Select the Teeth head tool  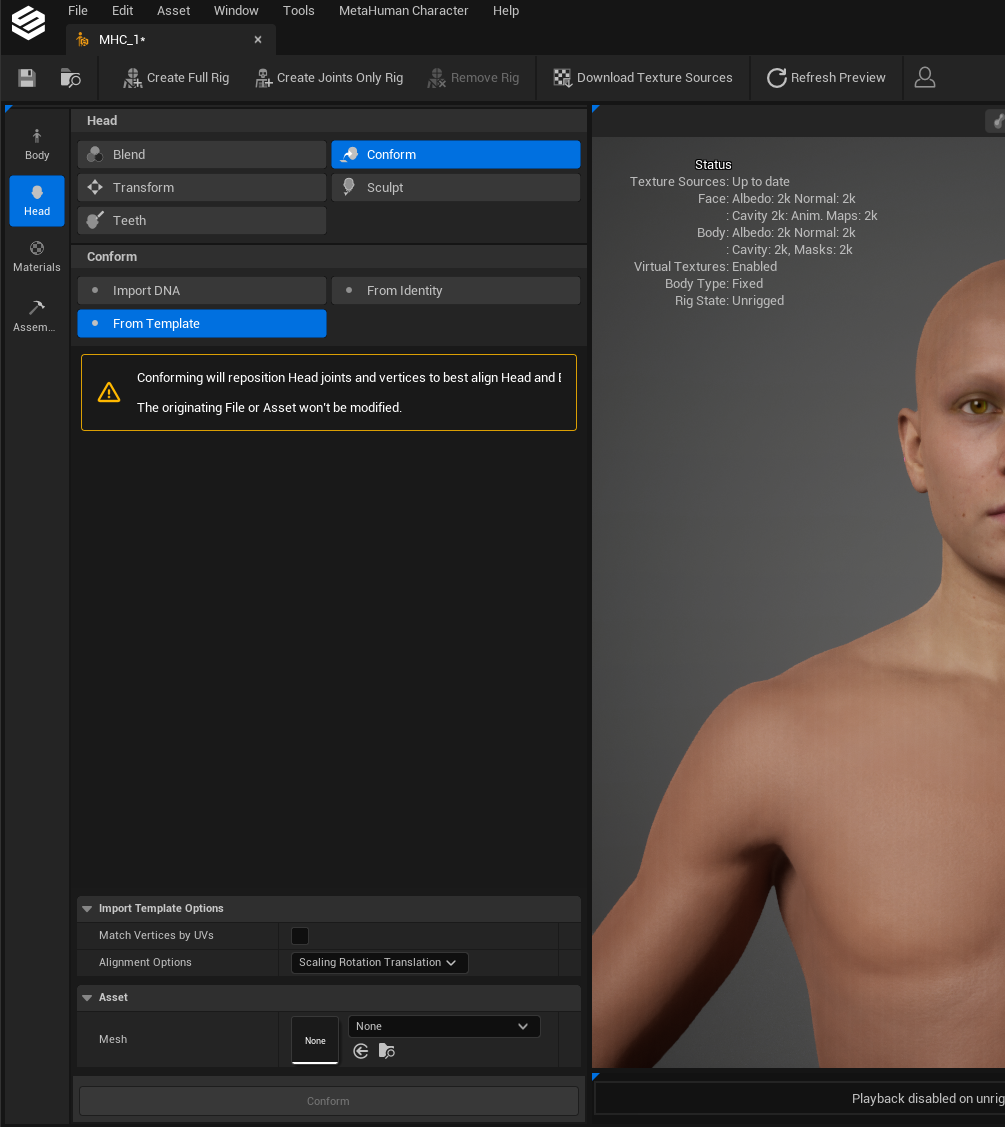point(202,221)
